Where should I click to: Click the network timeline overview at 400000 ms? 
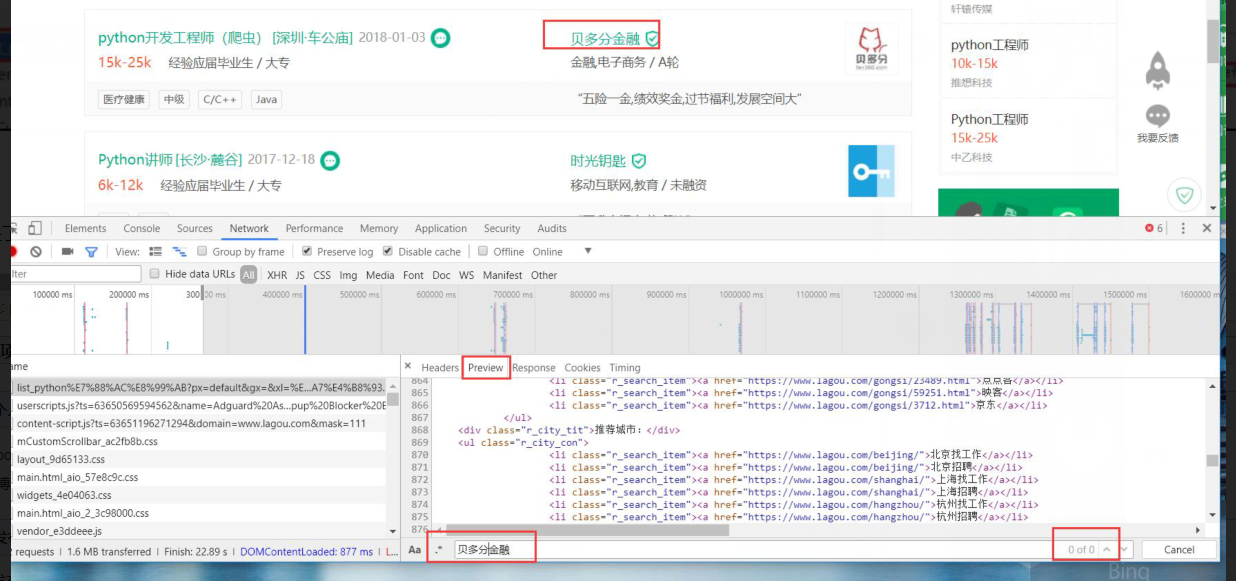[x=283, y=294]
